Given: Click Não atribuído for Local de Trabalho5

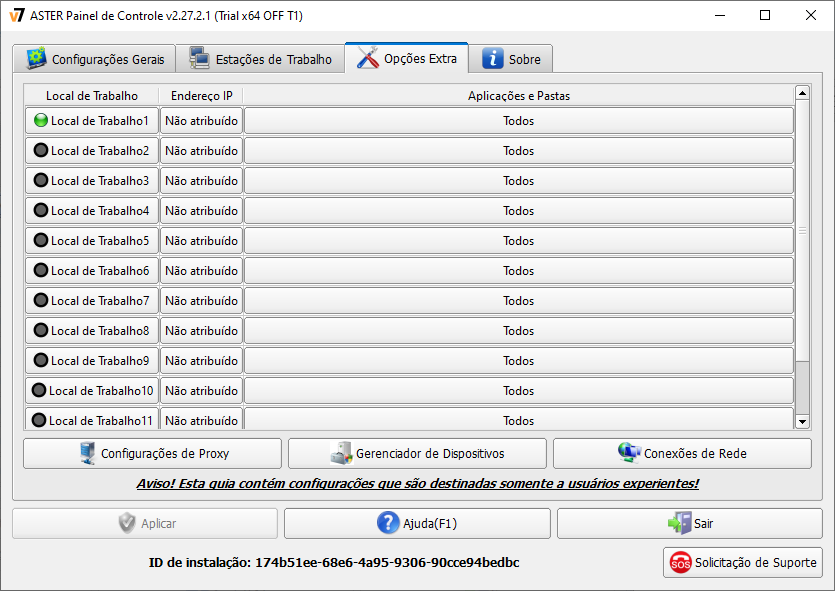Looking at the screenshot, I should [201, 240].
